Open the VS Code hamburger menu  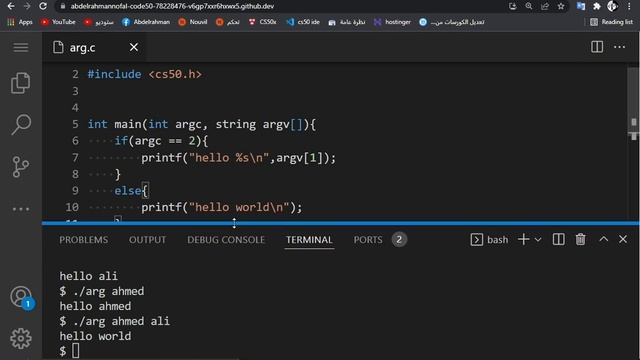(20, 47)
